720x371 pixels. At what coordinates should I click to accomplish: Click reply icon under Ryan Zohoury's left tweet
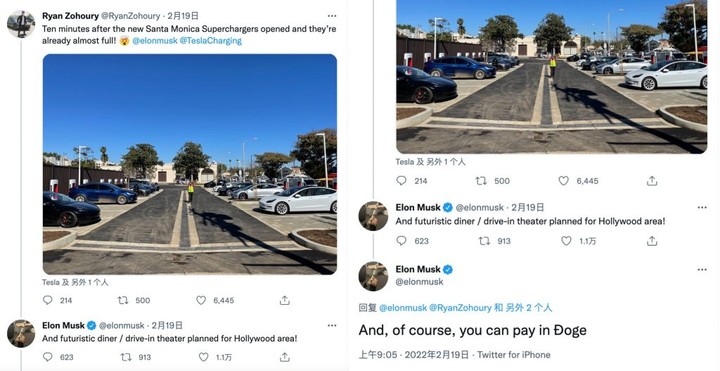(x=48, y=300)
